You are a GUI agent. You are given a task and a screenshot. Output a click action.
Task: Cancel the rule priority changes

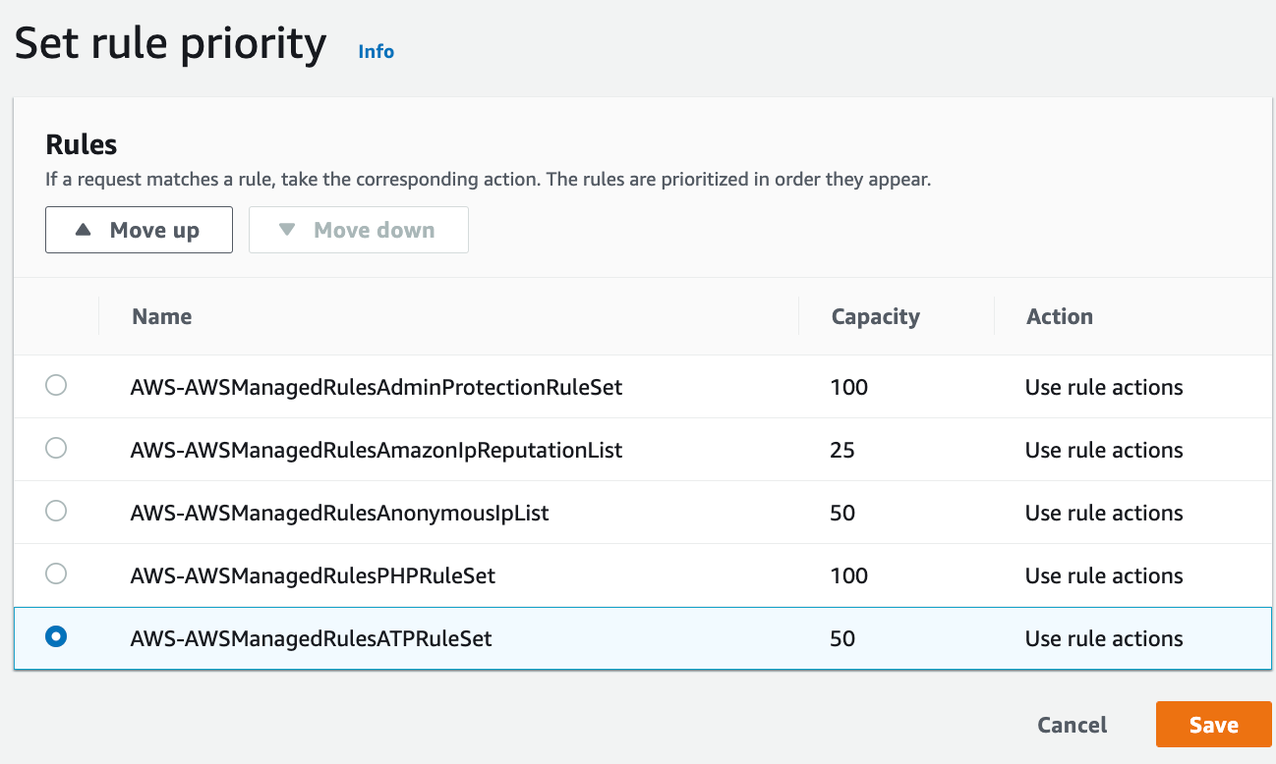click(x=1072, y=725)
